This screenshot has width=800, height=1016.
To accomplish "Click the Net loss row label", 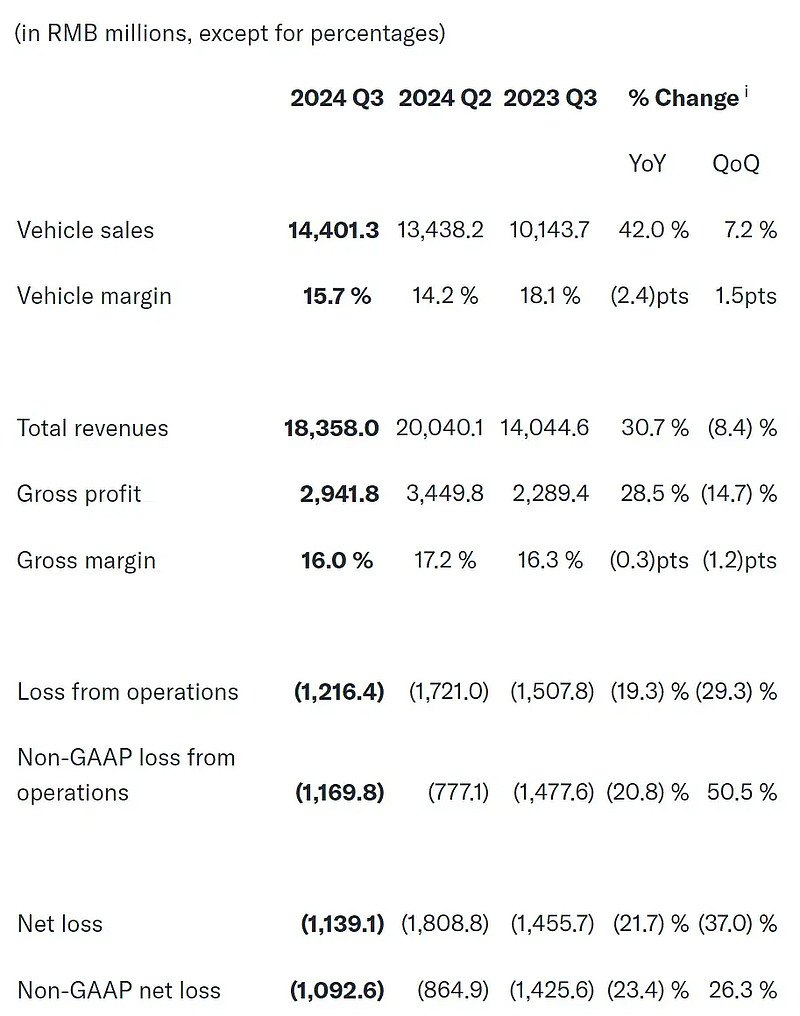I will tap(60, 925).
